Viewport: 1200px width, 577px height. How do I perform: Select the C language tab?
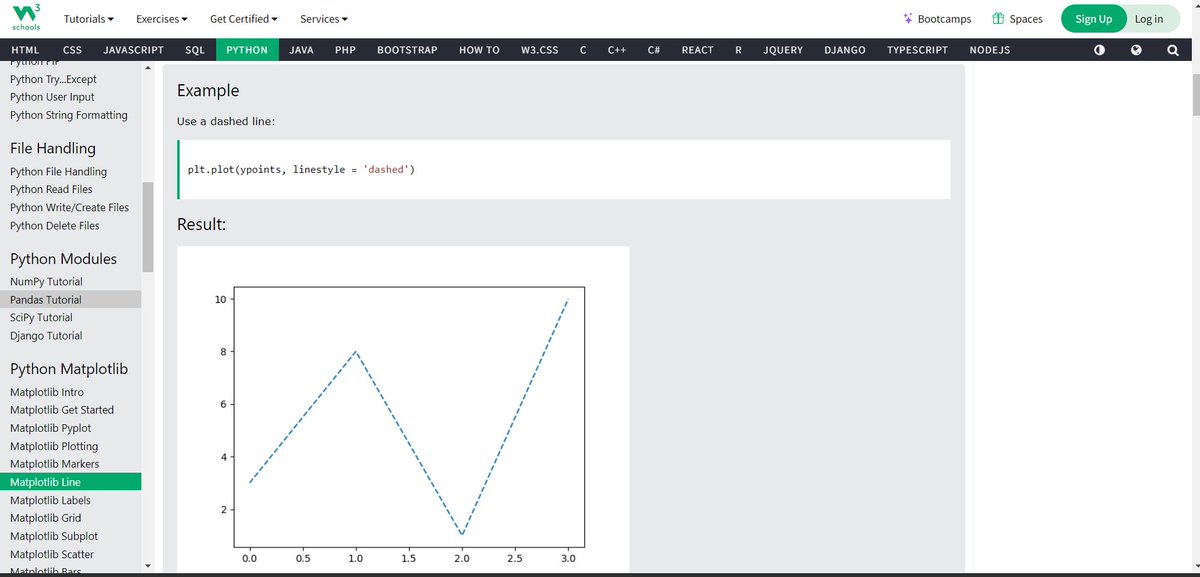coord(583,50)
